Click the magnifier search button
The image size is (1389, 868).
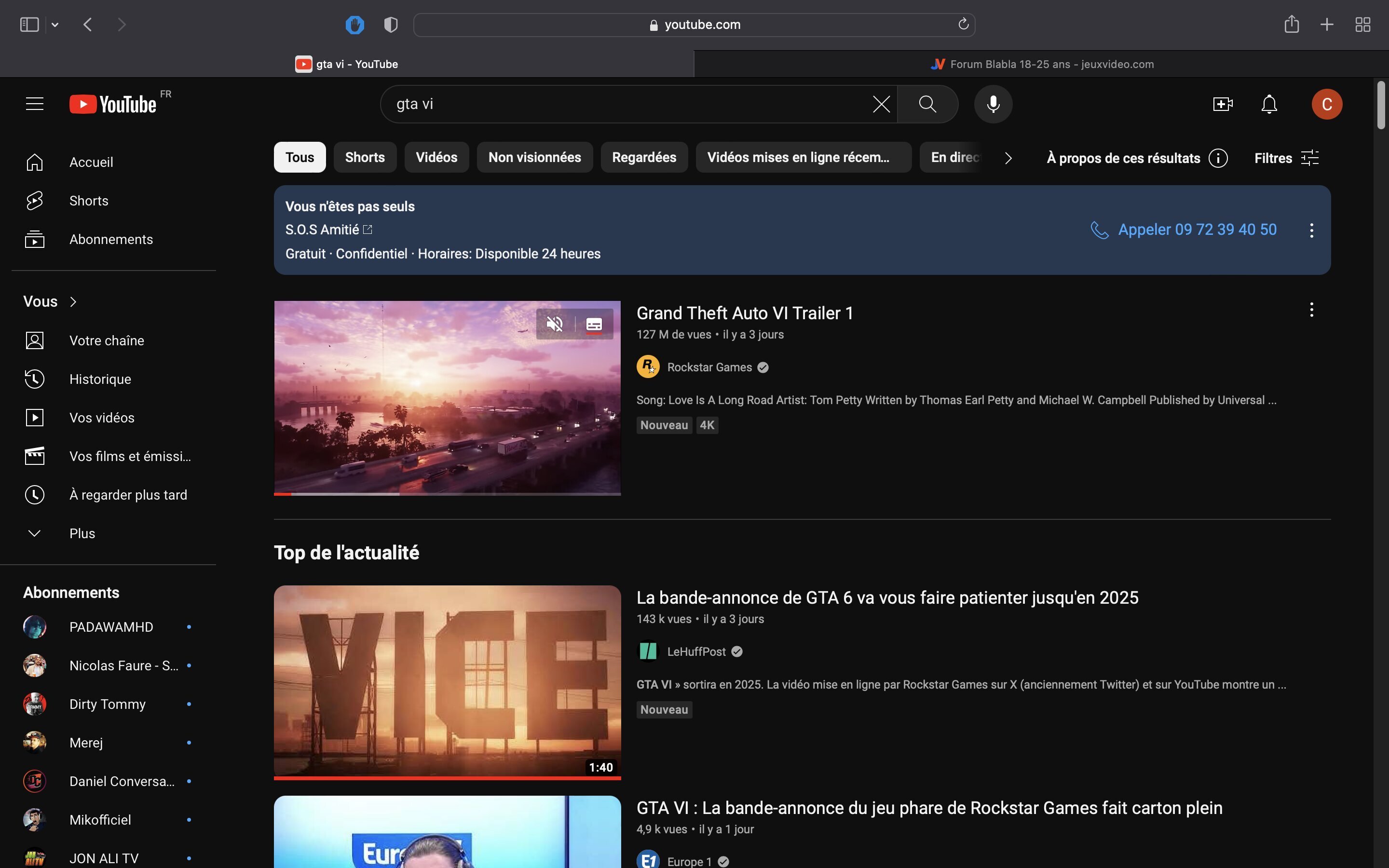coord(927,104)
